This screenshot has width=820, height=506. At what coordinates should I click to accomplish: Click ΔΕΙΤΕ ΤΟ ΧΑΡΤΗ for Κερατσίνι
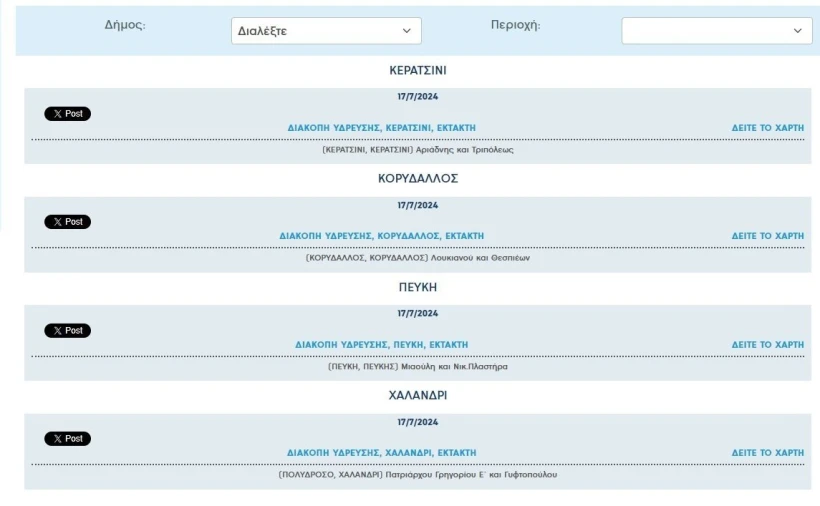tap(767, 128)
